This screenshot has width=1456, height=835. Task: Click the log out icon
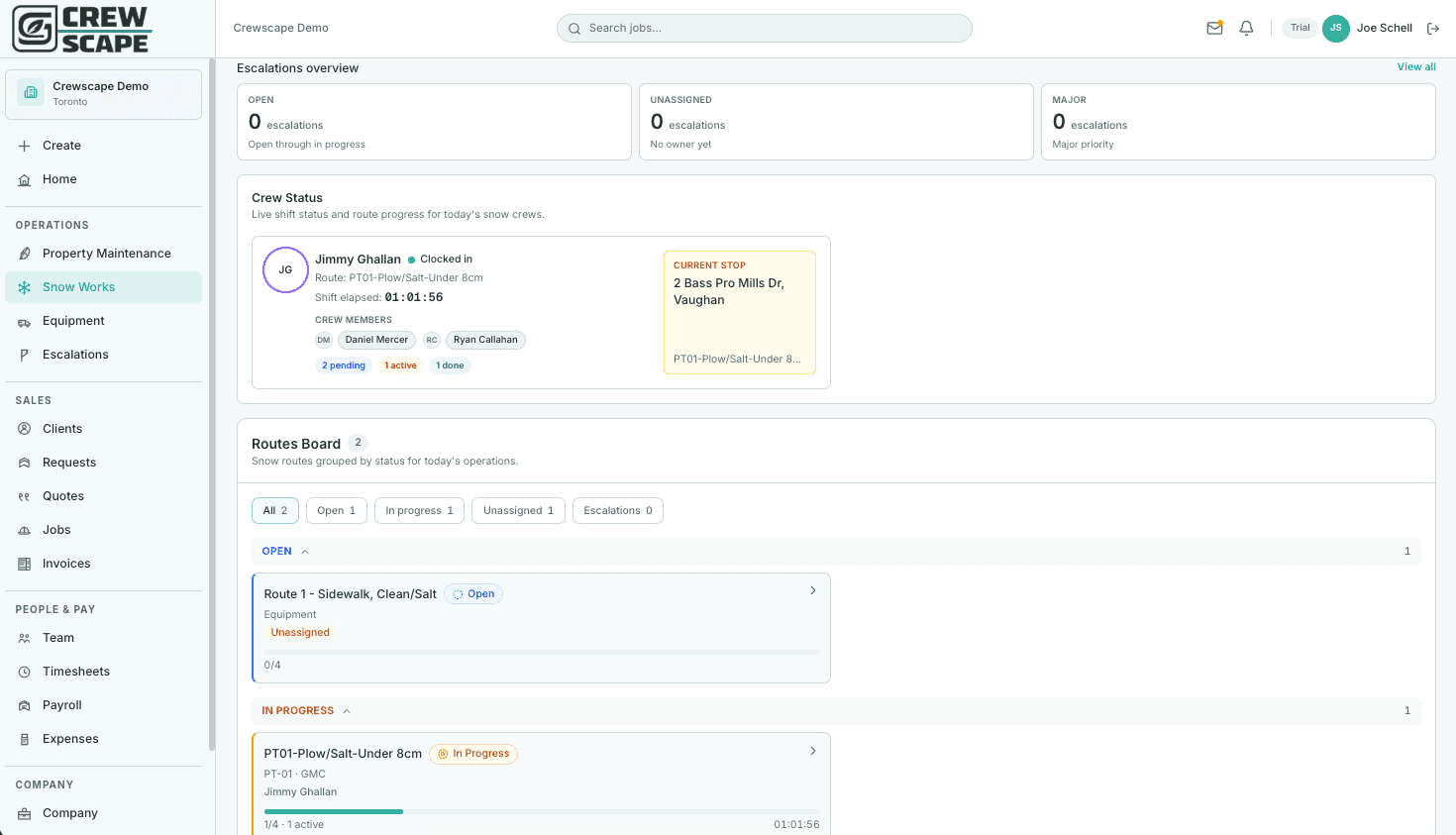point(1433,29)
